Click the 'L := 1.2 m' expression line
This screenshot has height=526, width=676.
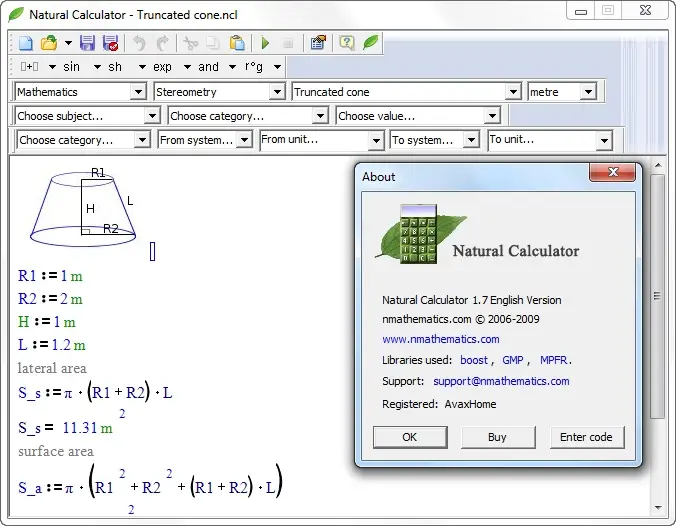click(x=52, y=345)
